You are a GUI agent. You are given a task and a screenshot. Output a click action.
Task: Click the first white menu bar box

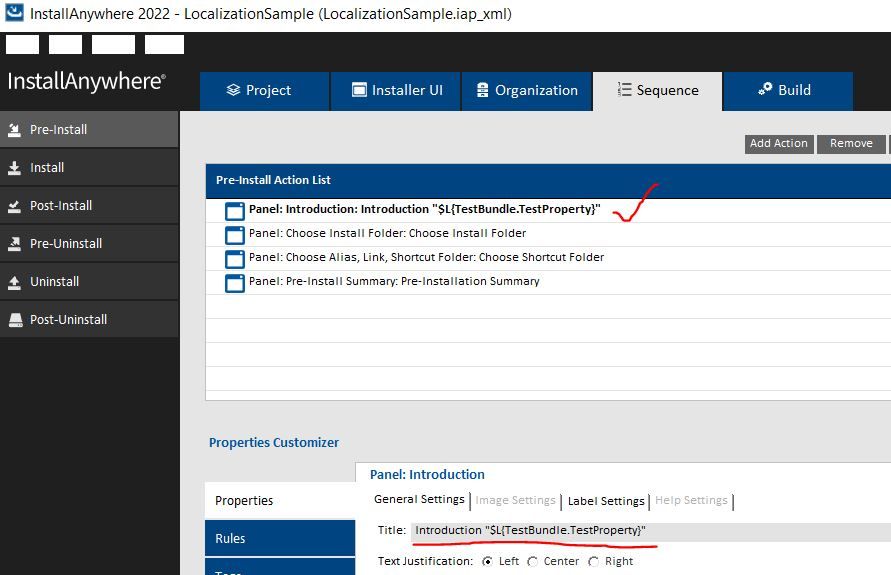22,44
